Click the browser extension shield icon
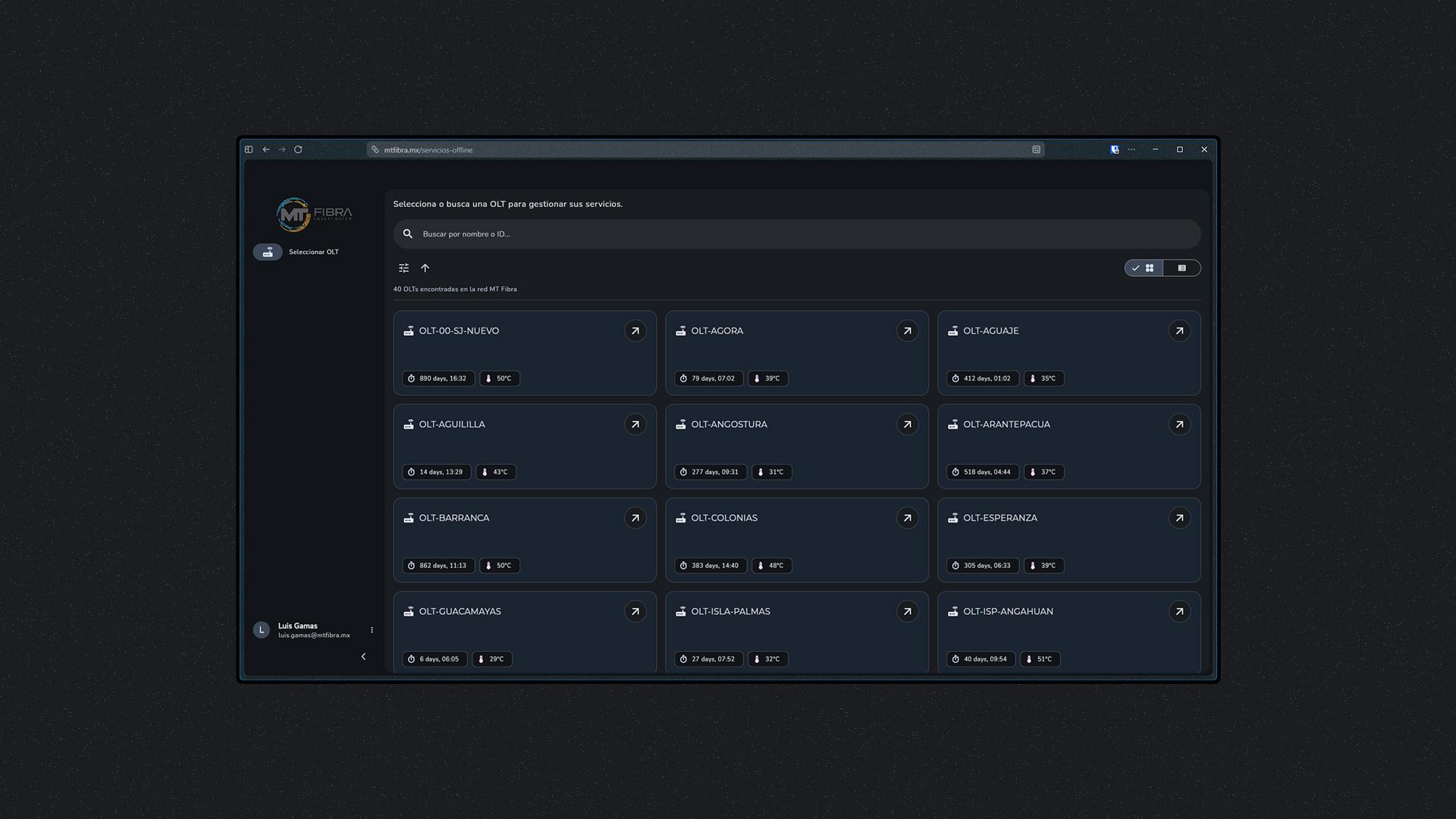 pyautogui.click(x=1115, y=149)
